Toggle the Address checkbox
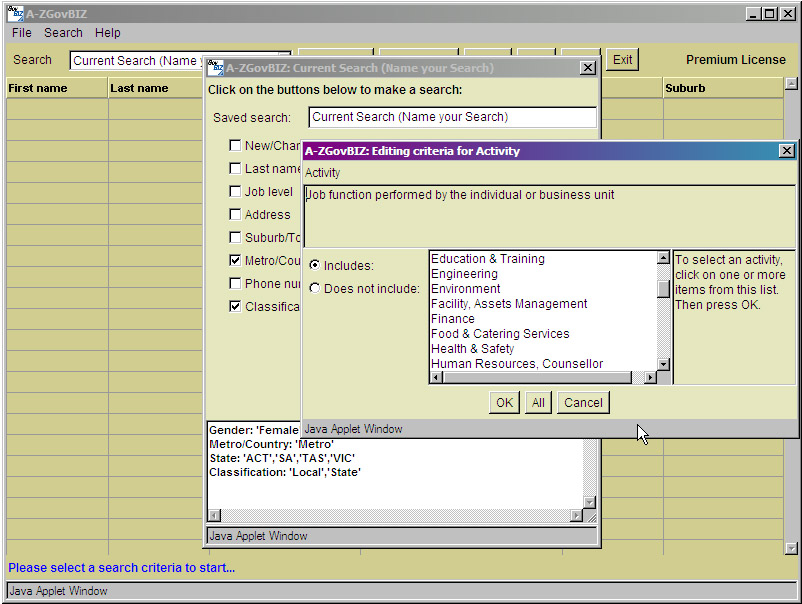This screenshot has height=604, width=802. tap(235, 214)
